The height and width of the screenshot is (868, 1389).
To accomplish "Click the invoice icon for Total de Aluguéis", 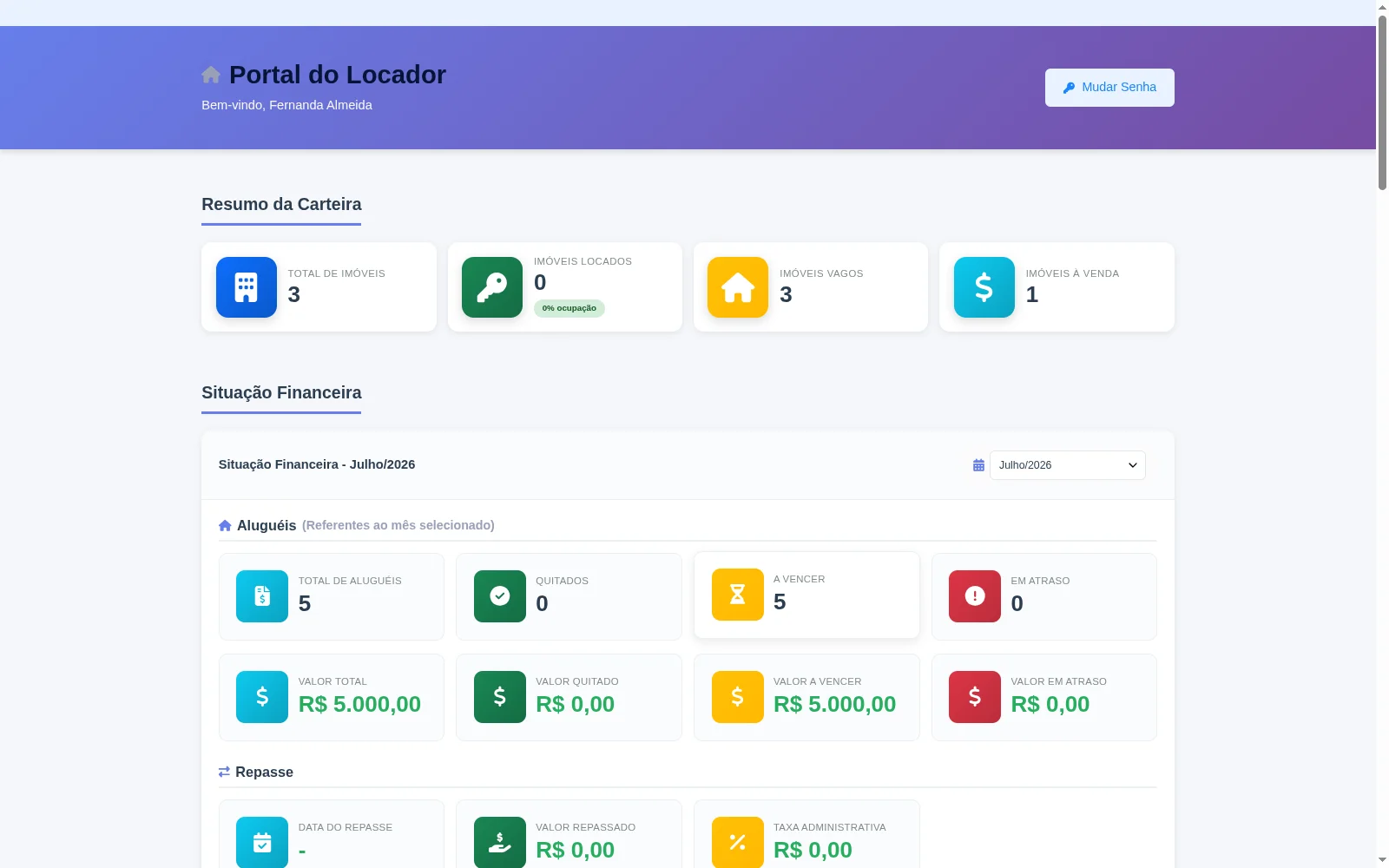I will pyautogui.click(x=262, y=596).
